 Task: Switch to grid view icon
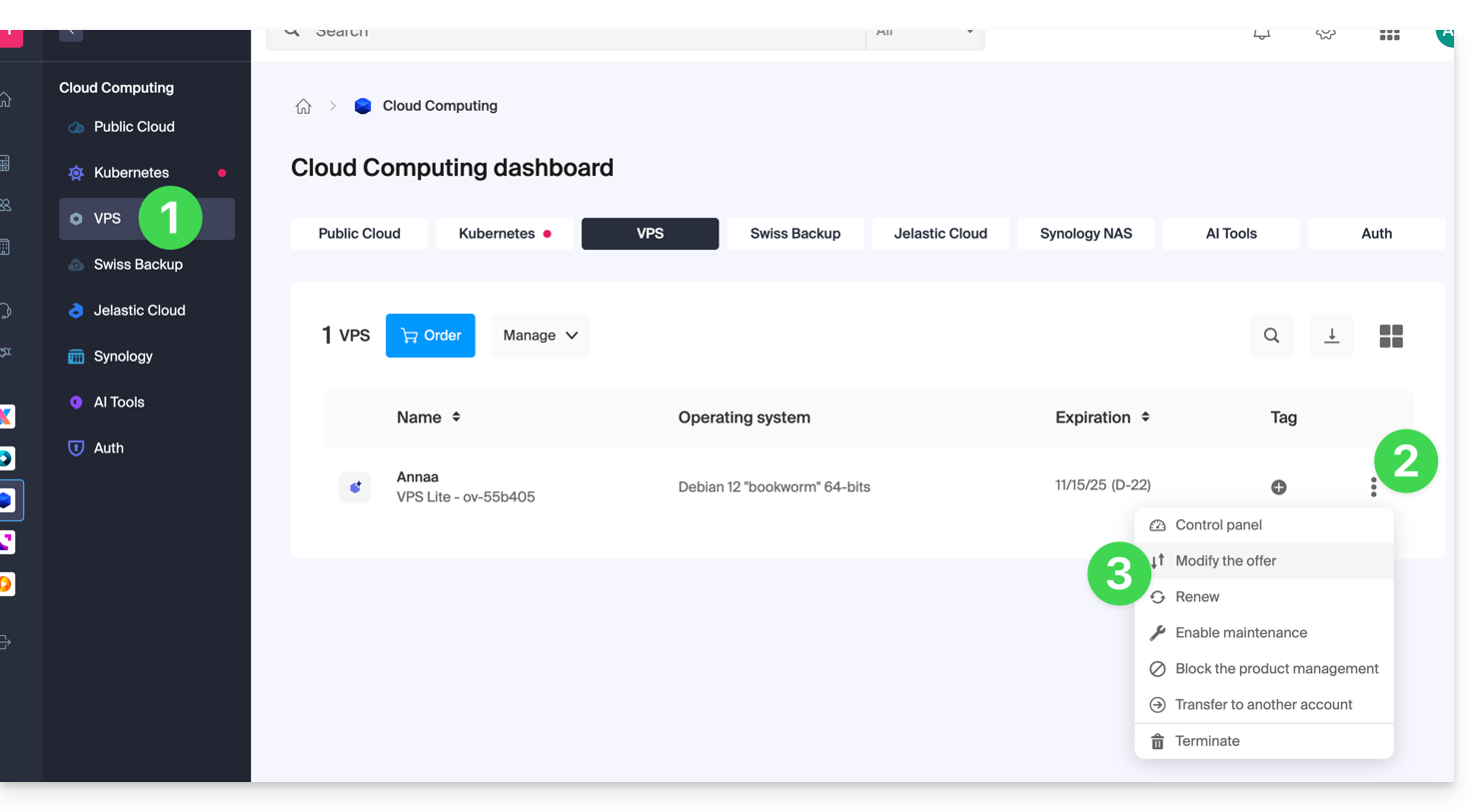[1390, 336]
